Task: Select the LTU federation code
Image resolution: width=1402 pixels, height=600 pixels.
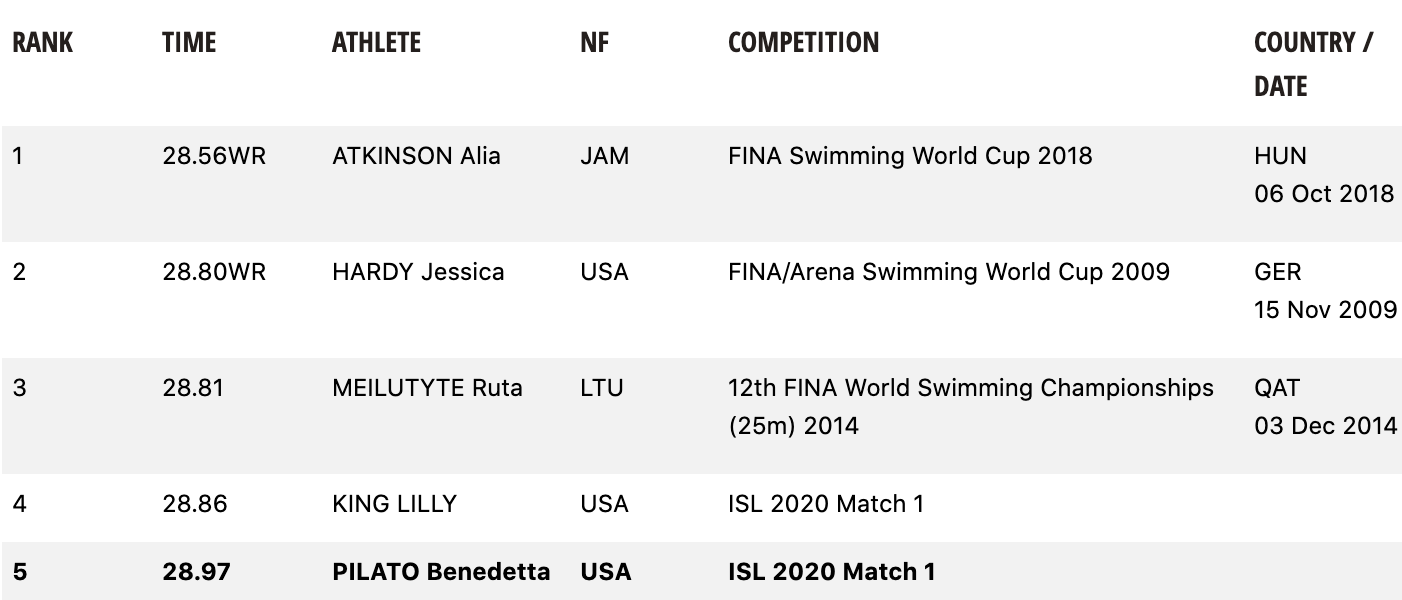Action: 602,388
